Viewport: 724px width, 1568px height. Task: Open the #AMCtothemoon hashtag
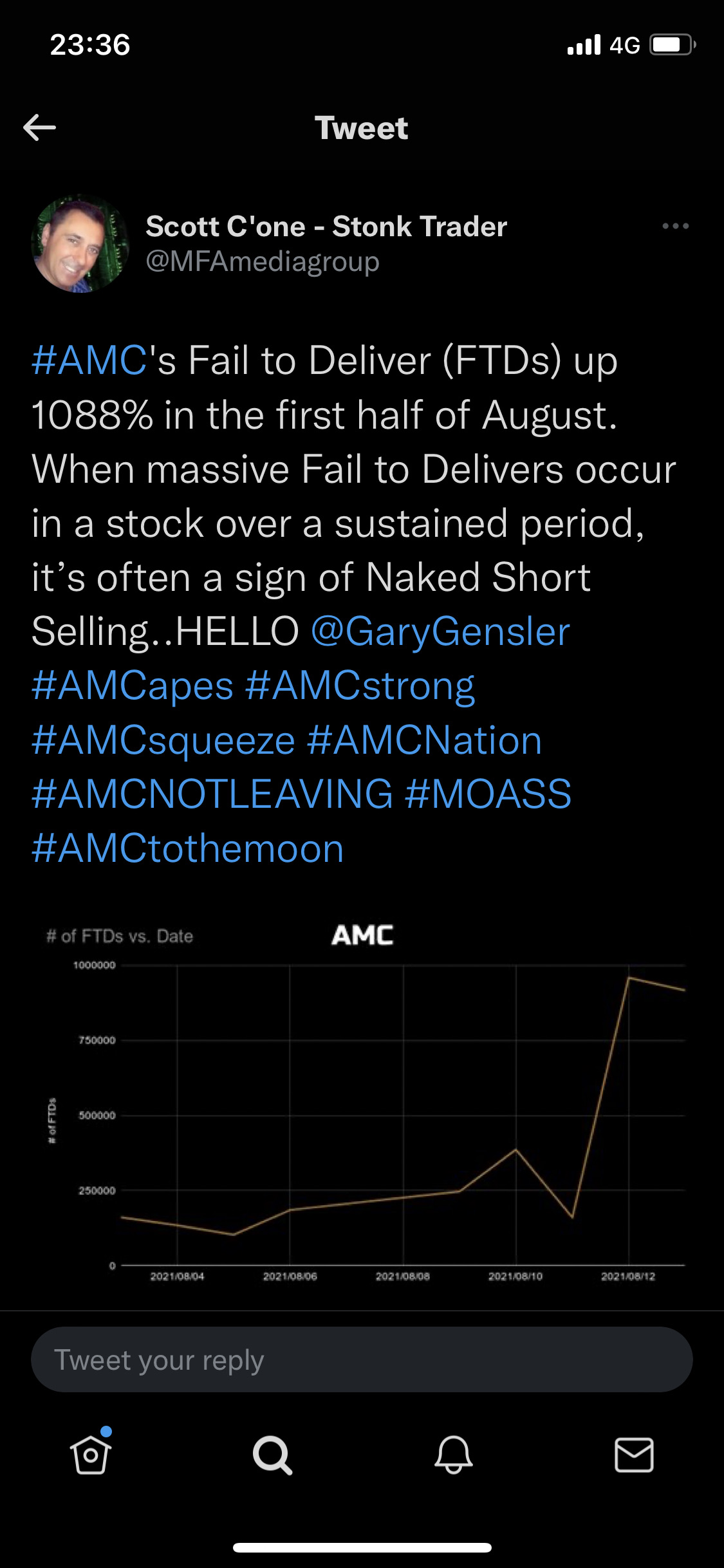188,848
